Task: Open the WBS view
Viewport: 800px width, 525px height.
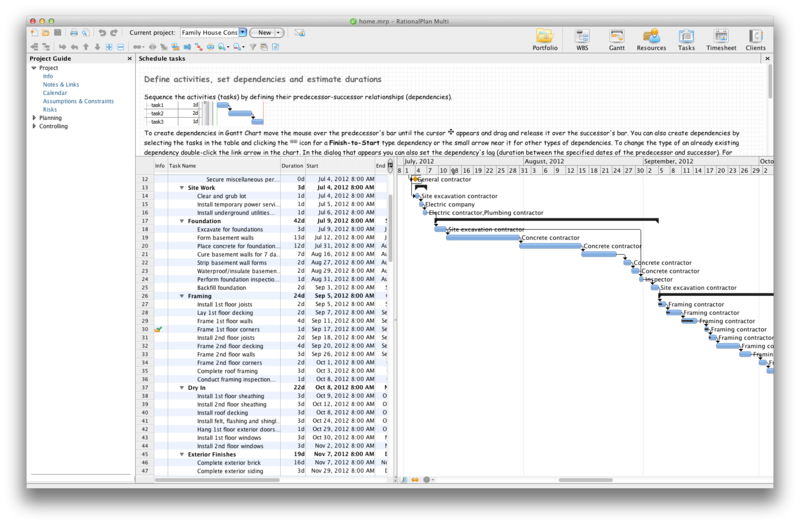Action: pyautogui.click(x=582, y=40)
